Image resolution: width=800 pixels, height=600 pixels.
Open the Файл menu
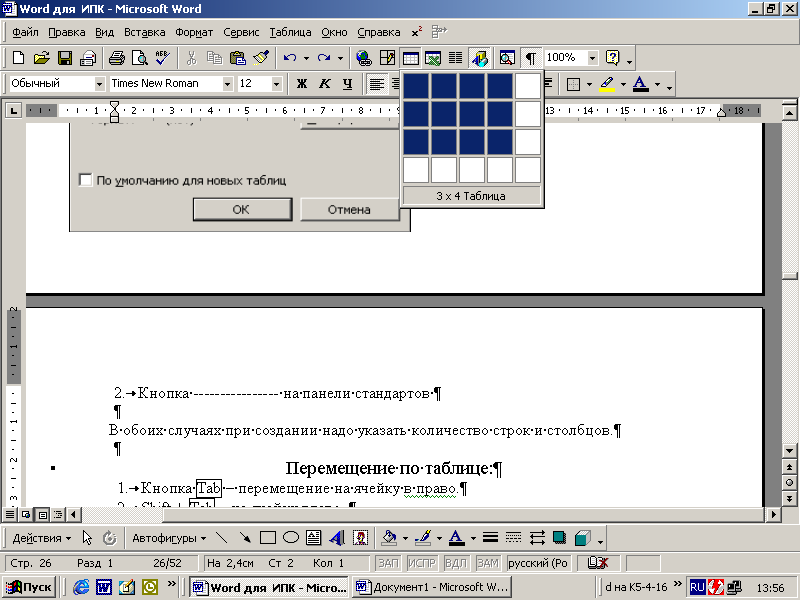(x=25, y=32)
